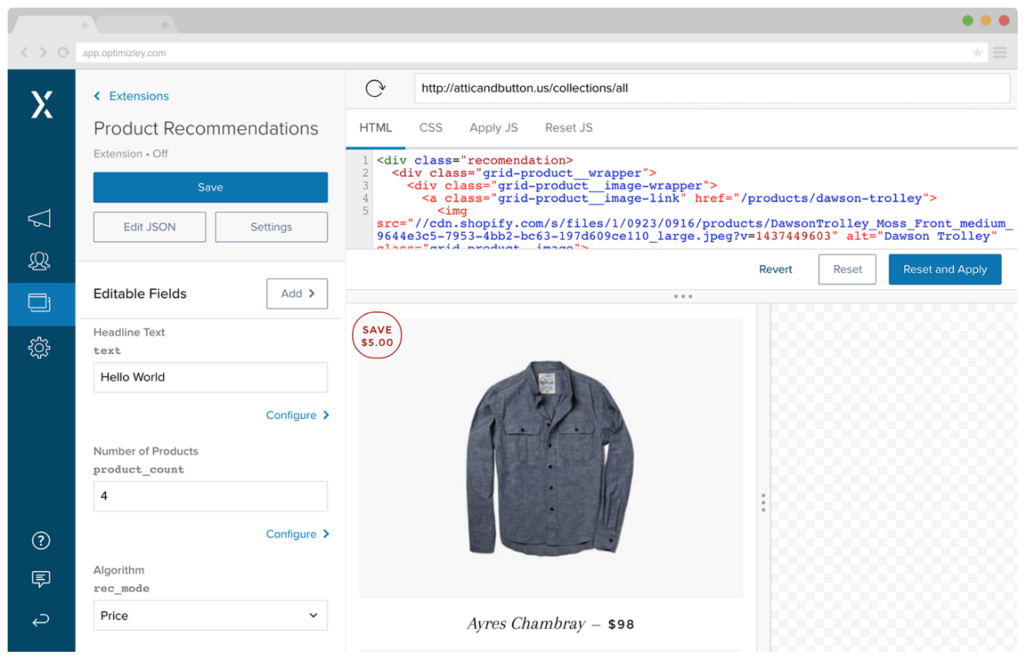1024x658 pixels.
Task: Click the browser back arrow
Action: tap(25, 52)
